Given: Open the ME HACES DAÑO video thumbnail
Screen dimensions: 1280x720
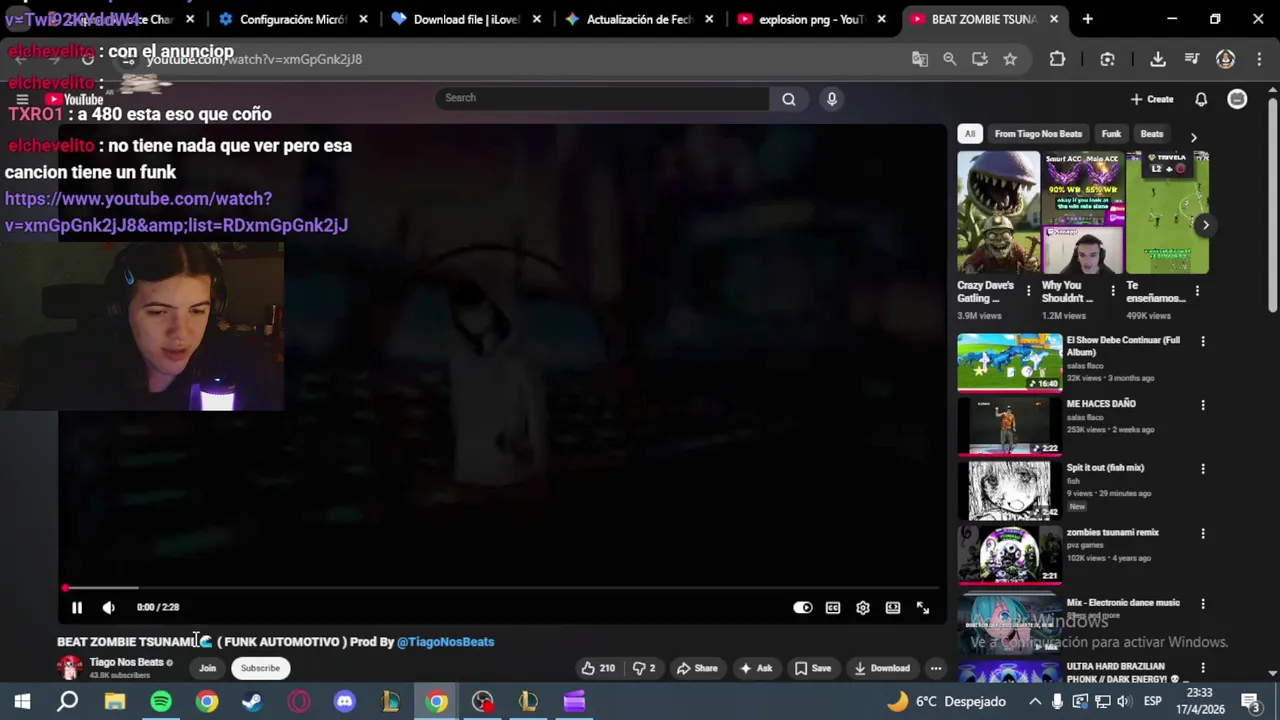Looking at the screenshot, I should (1010, 426).
